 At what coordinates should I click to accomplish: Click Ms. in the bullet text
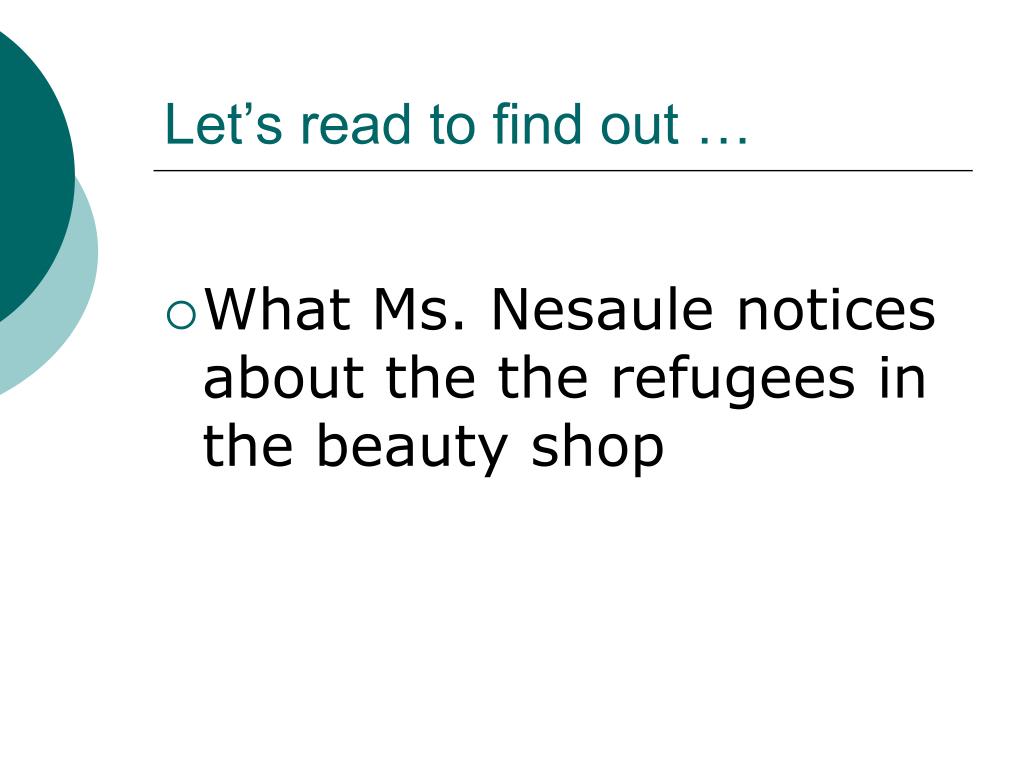(419, 309)
